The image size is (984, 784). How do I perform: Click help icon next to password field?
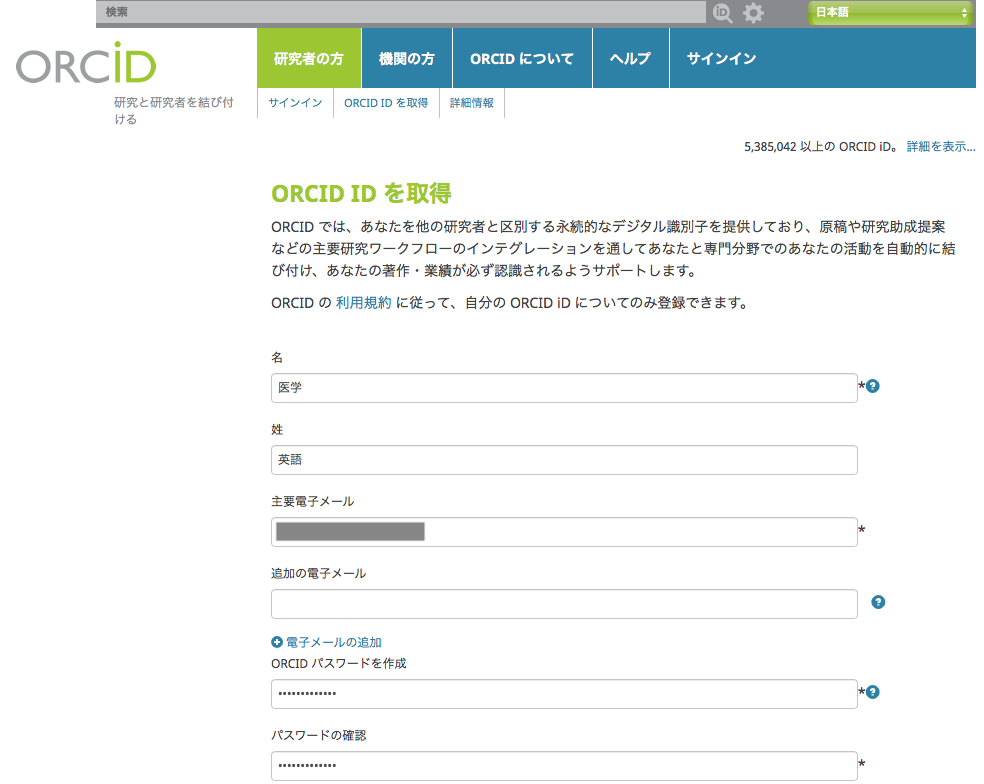872,692
